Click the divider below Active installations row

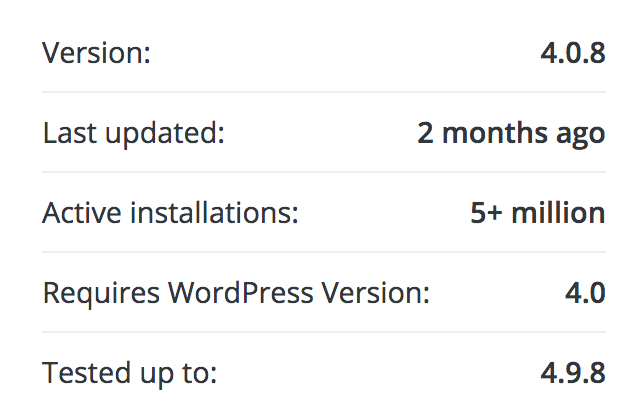click(x=324, y=252)
